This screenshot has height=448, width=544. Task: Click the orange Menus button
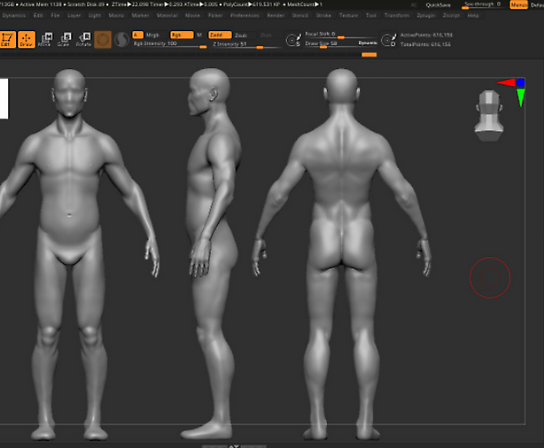point(518,5)
